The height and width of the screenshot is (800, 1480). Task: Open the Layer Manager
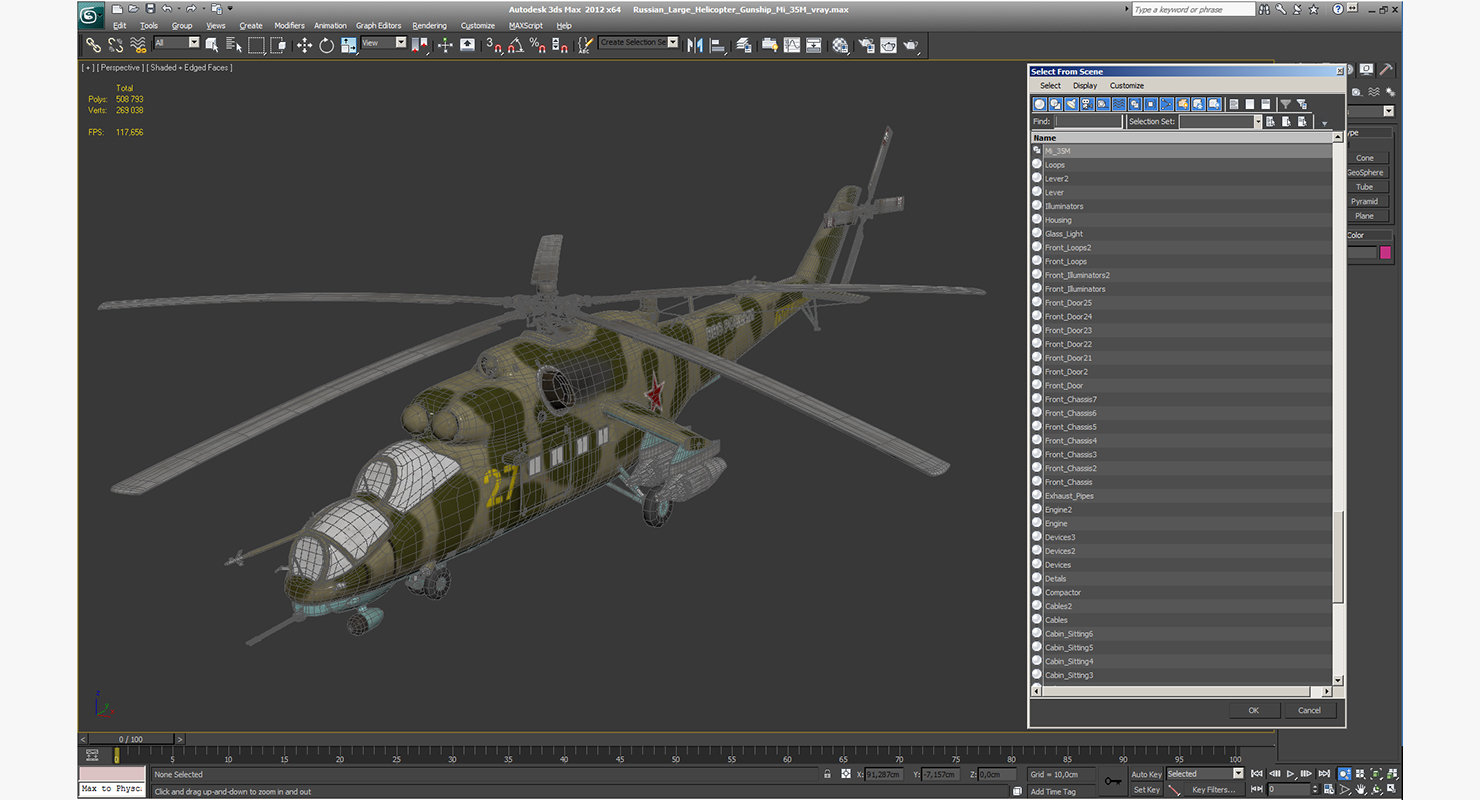(x=743, y=45)
